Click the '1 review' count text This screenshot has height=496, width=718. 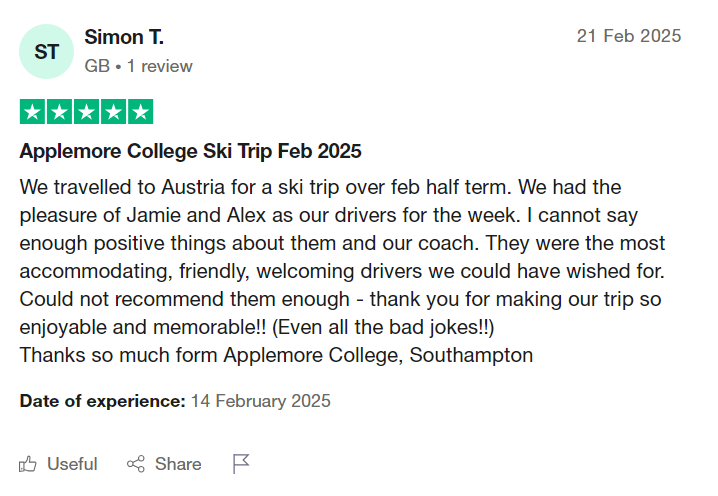click(159, 66)
